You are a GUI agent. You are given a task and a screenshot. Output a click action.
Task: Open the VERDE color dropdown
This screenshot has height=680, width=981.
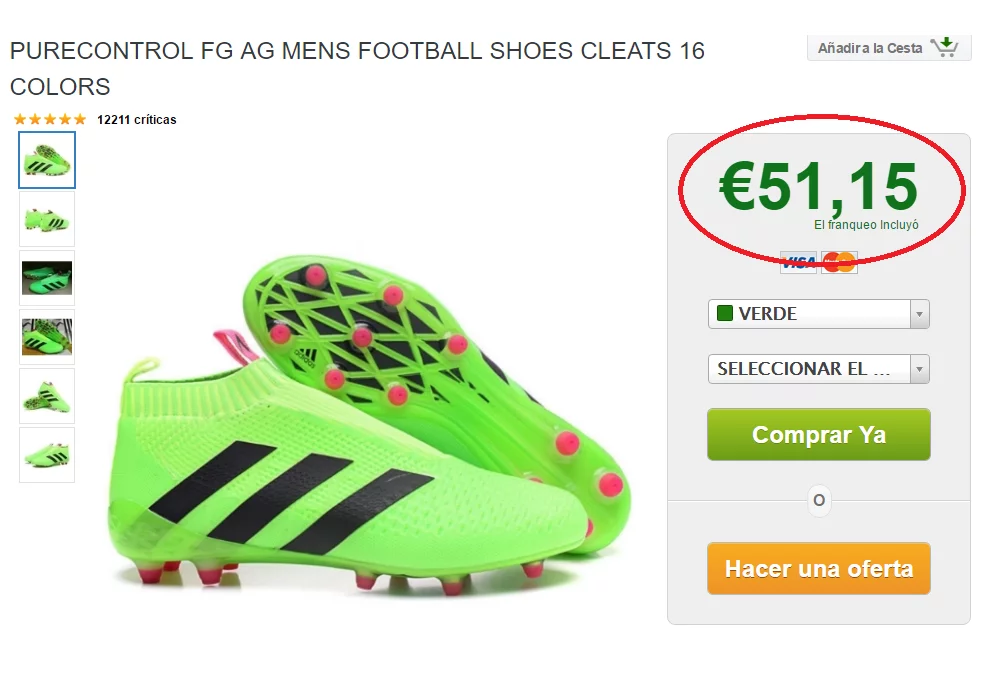point(808,314)
